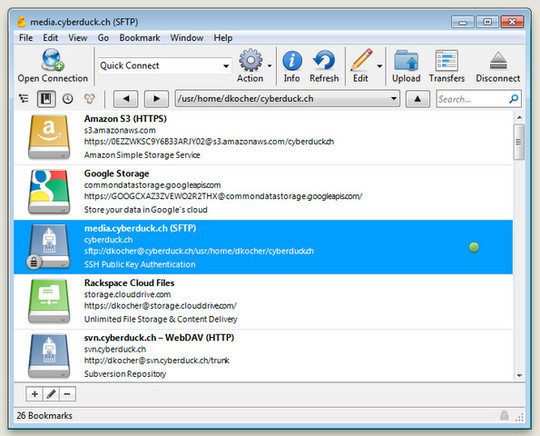Open the Transfers window icon
This screenshot has width=540, height=436.
447,61
